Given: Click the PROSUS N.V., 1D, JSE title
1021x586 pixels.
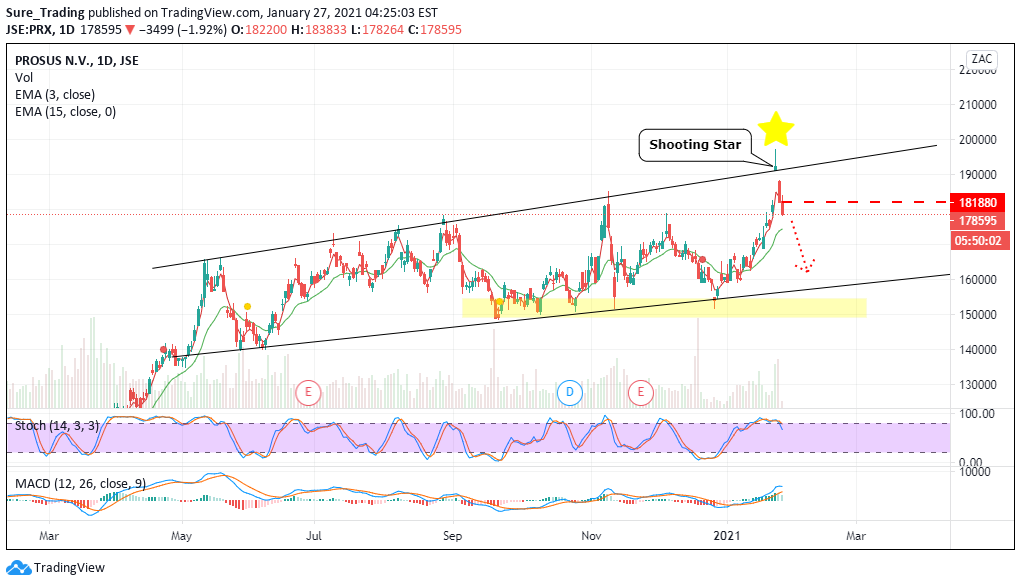Looking at the screenshot, I should pyautogui.click(x=77, y=61).
